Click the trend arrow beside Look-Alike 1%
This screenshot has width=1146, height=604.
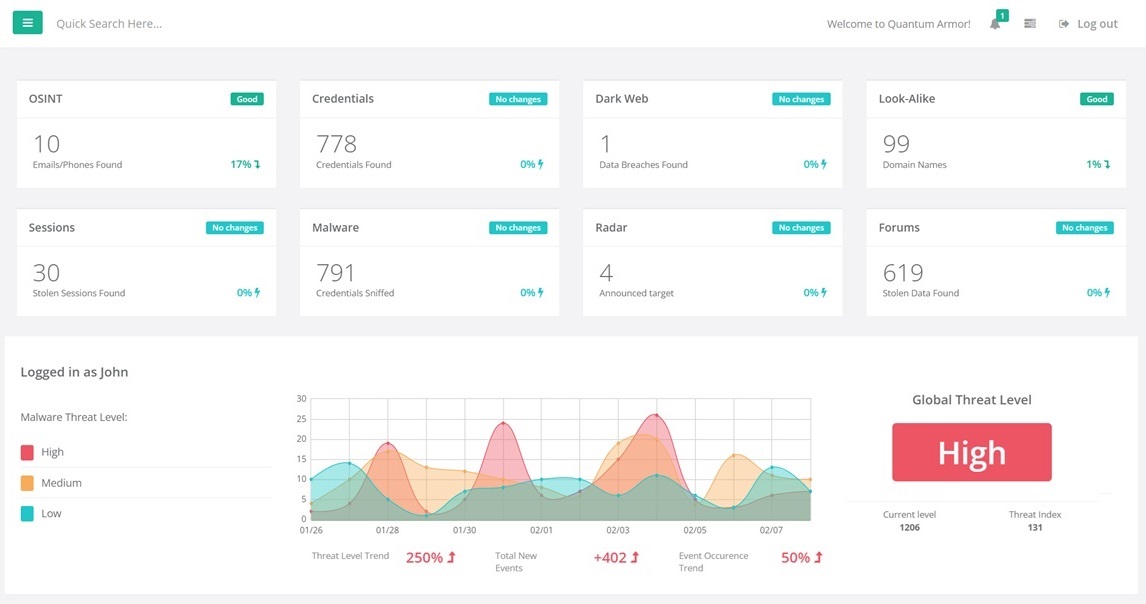(1108, 163)
